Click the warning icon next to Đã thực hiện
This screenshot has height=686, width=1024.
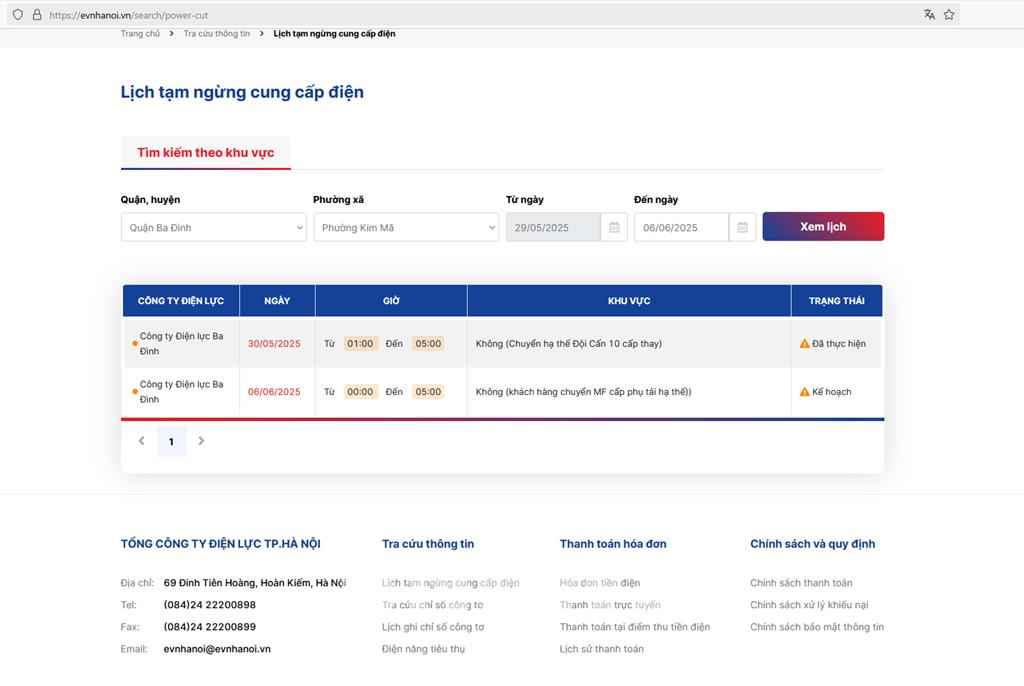pyautogui.click(x=804, y=344)
